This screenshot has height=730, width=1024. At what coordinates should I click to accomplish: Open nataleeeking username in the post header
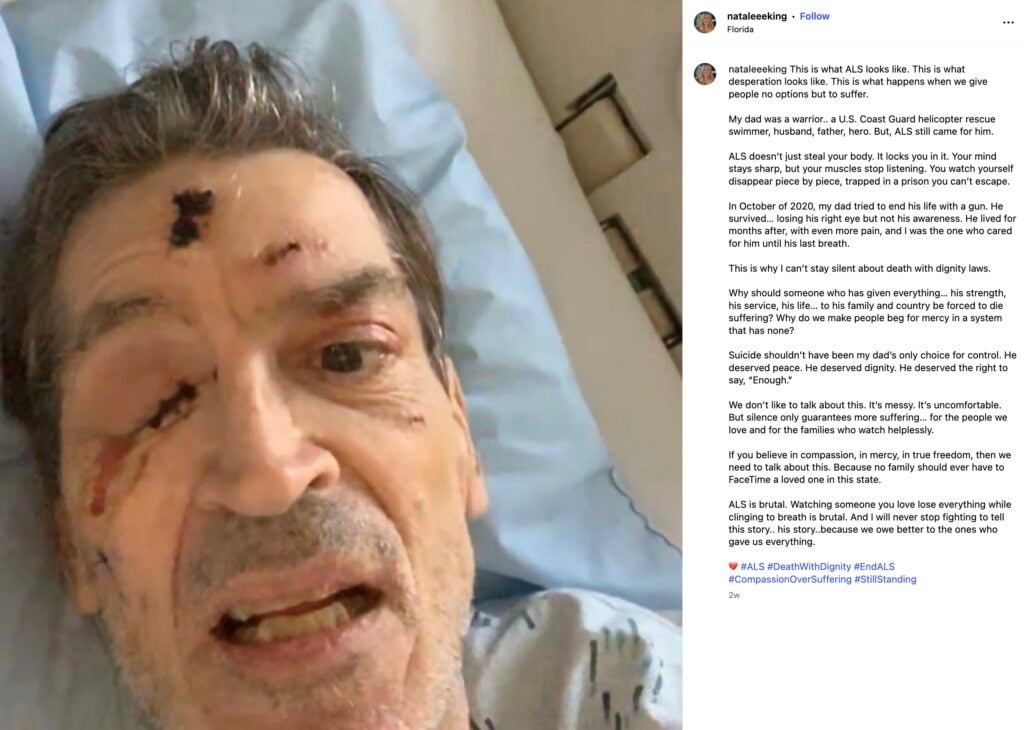[x=757, y=16]
